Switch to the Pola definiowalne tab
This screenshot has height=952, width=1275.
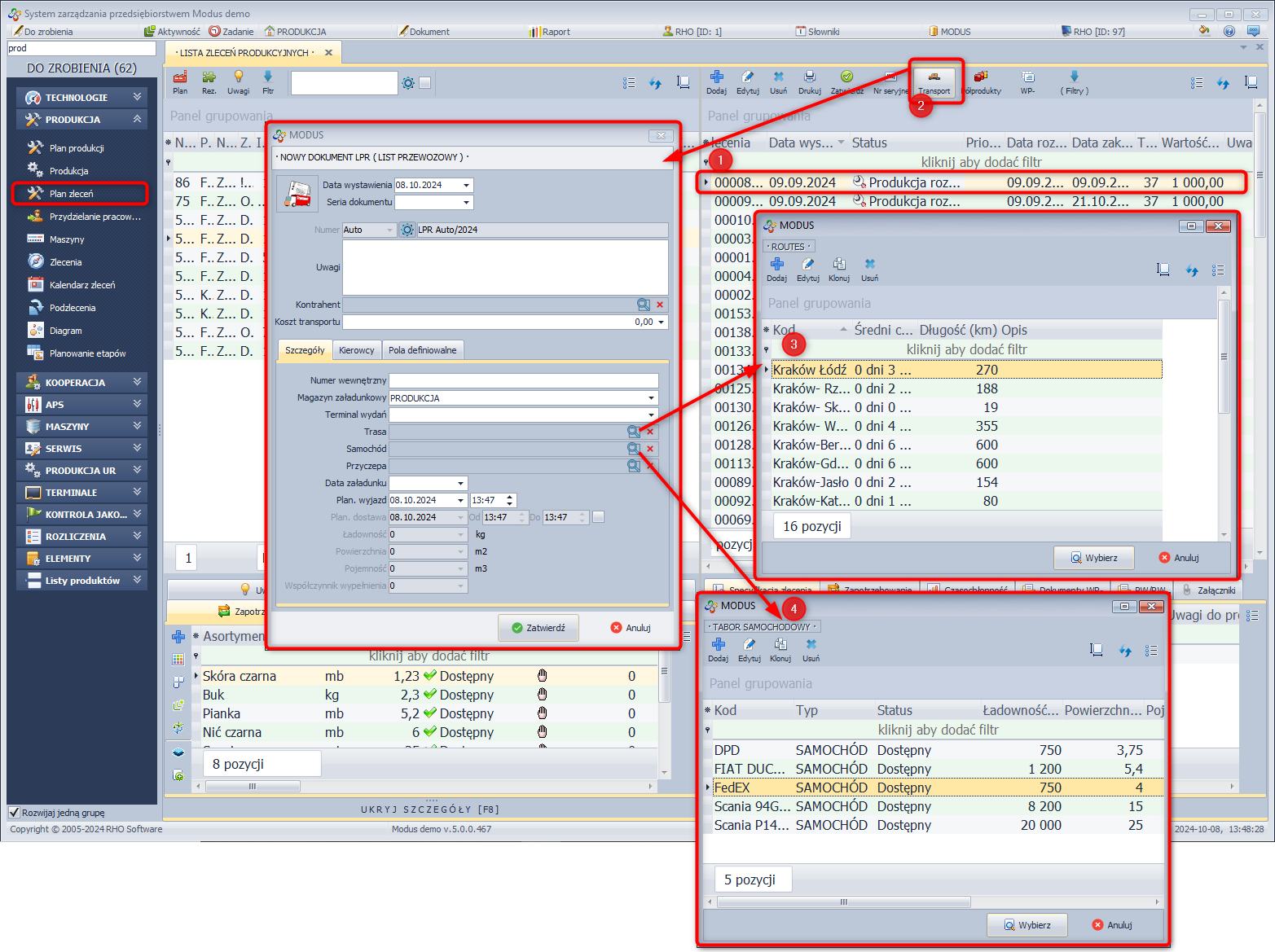tap(422, 350)
